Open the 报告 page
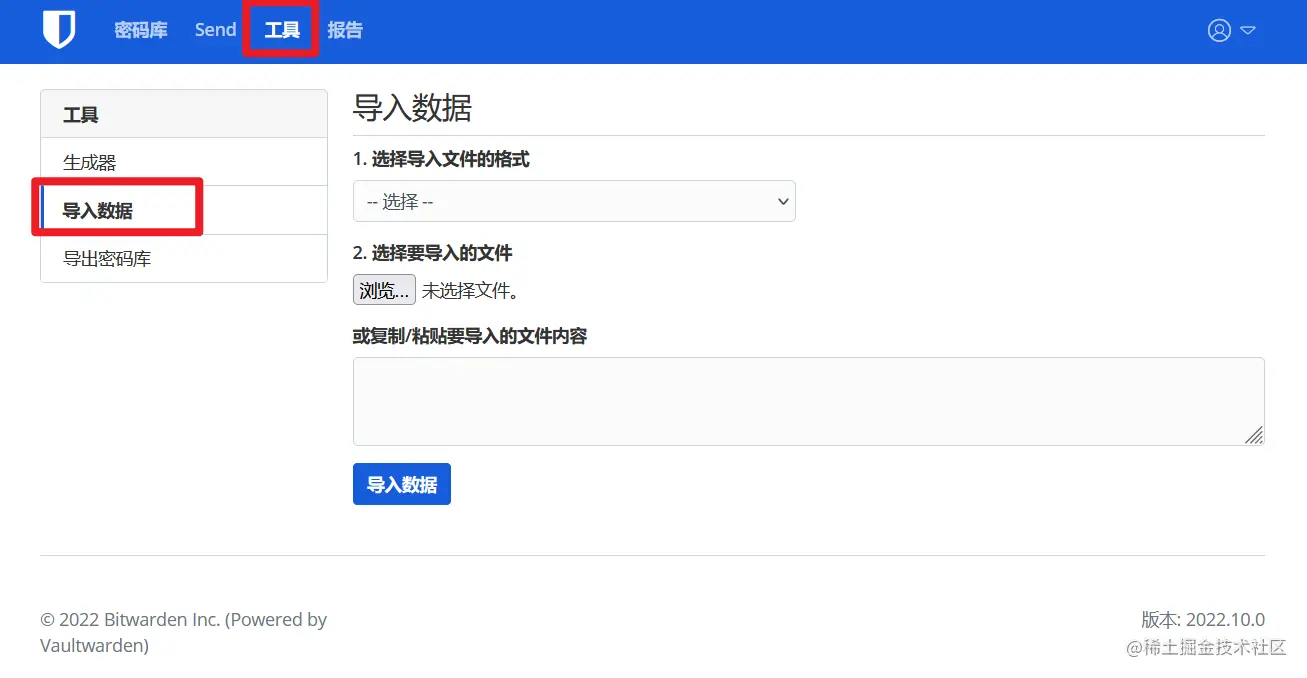 point(345,30)
